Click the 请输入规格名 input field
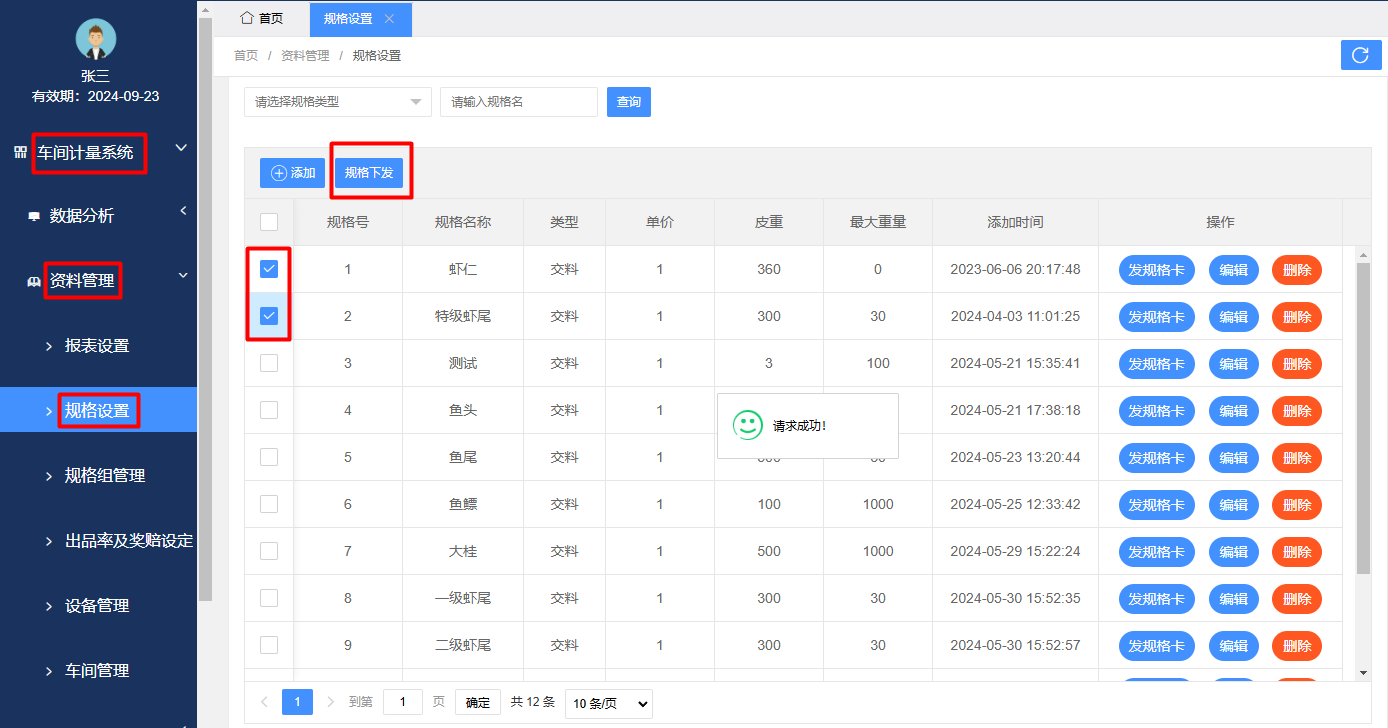The height and width of the screenshot is (728, 1388). click(519, 102)
